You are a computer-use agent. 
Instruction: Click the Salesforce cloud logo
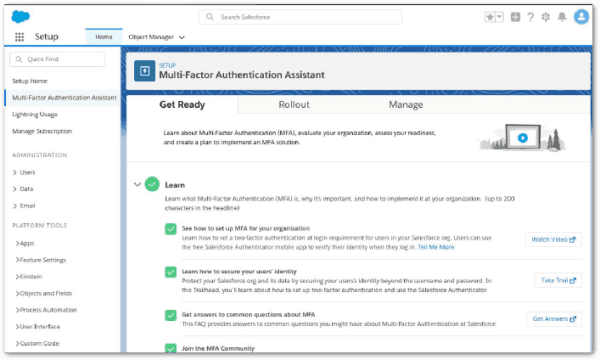click(x=20, y=17)
